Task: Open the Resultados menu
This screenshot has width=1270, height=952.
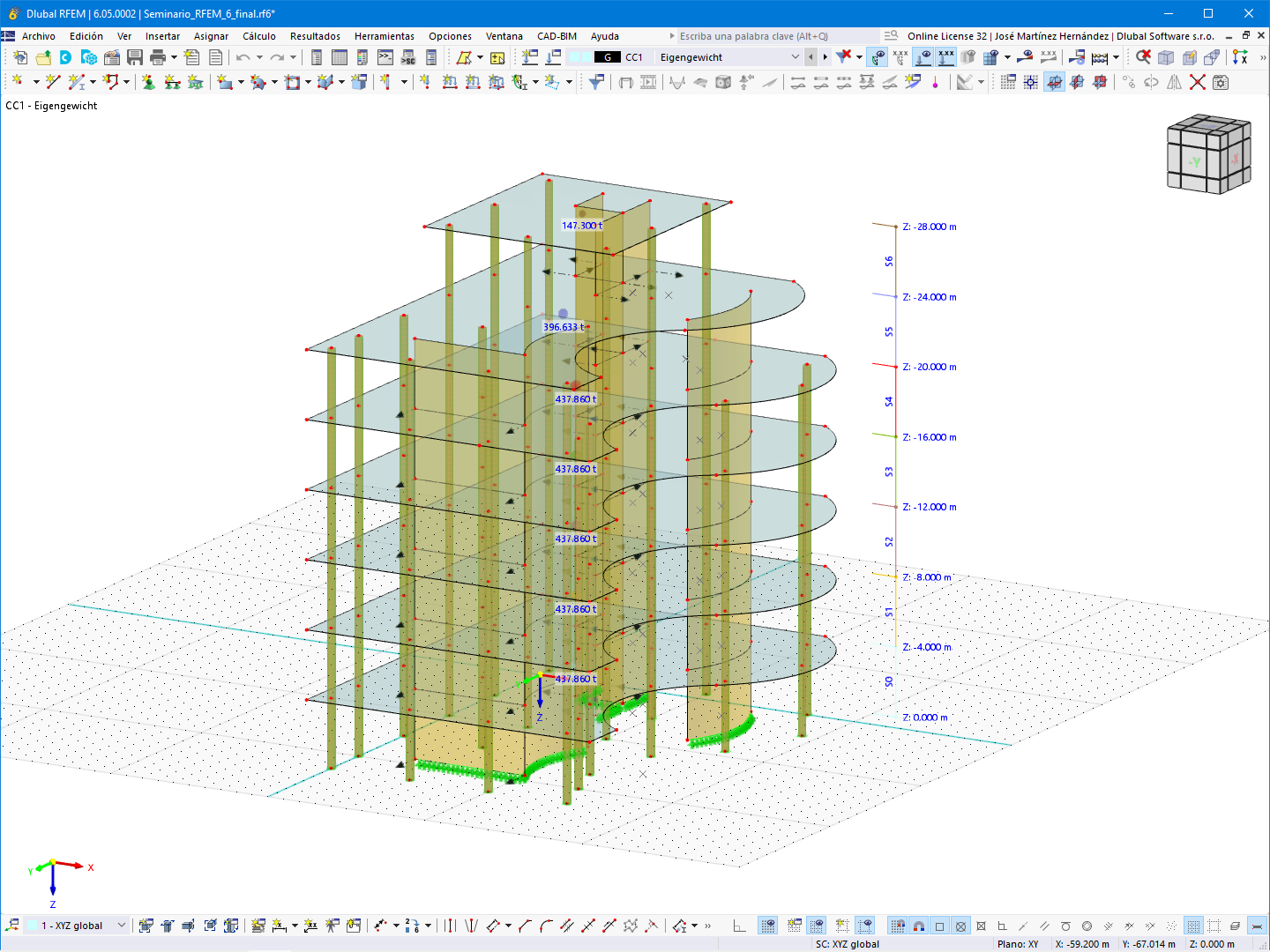Action: pyautogui.click(x=315, y=36)
